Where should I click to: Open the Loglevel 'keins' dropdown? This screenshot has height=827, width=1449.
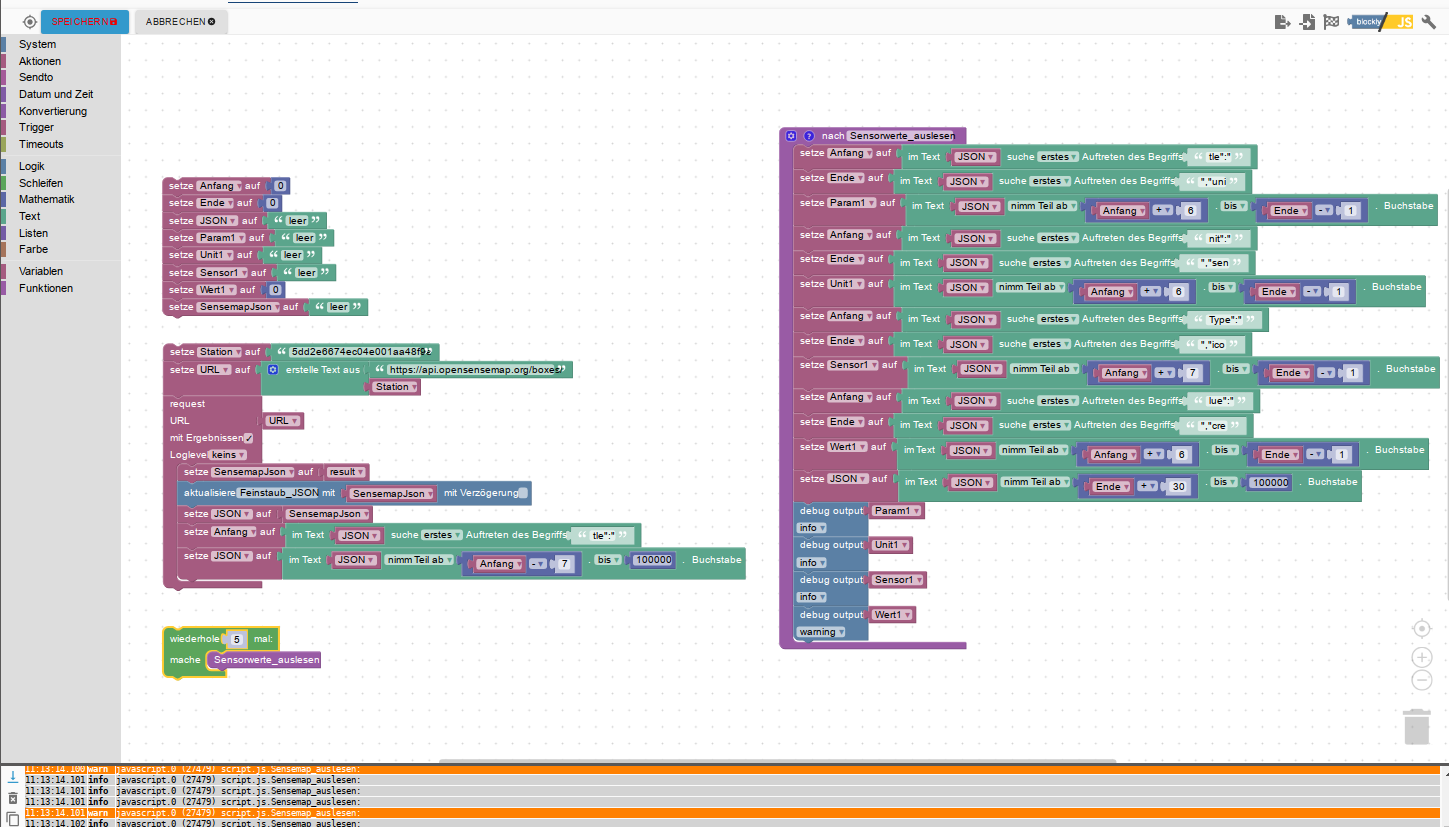coord(229,455)
